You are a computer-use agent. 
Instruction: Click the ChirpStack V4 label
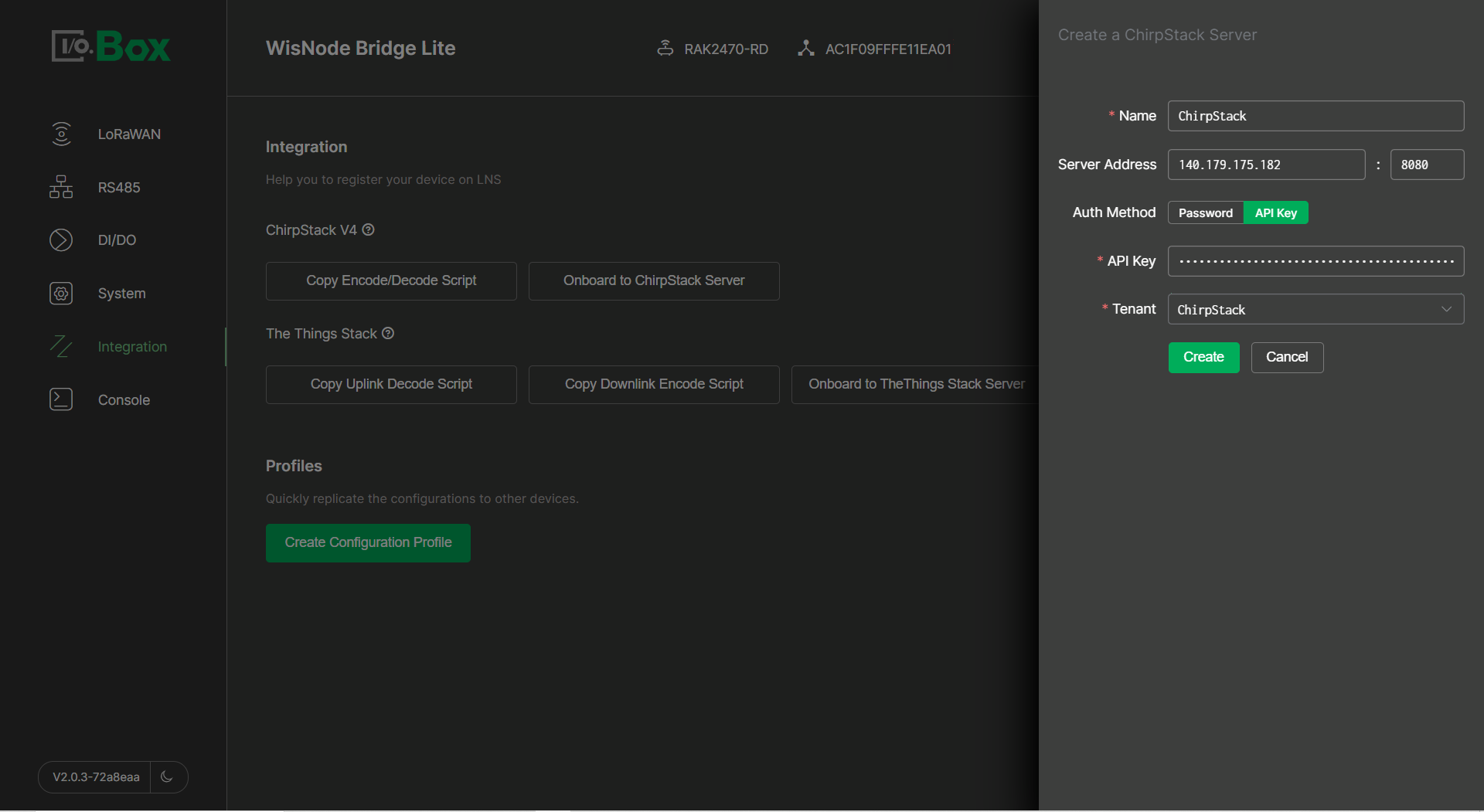tap(311, 230)
